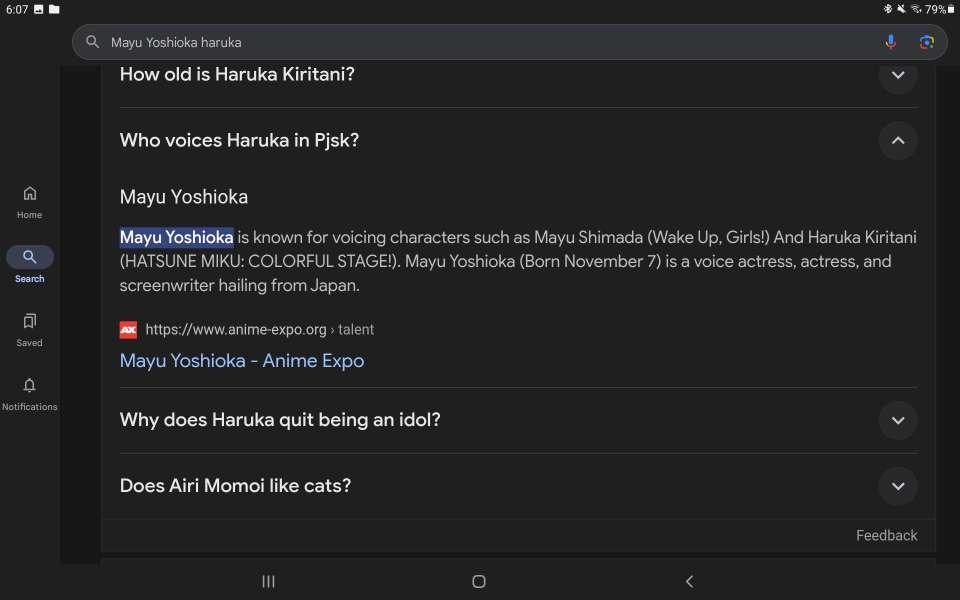Tap the Anime Expo site favicon
Screen dimensions: 960x600
click(x=128, y=329)
